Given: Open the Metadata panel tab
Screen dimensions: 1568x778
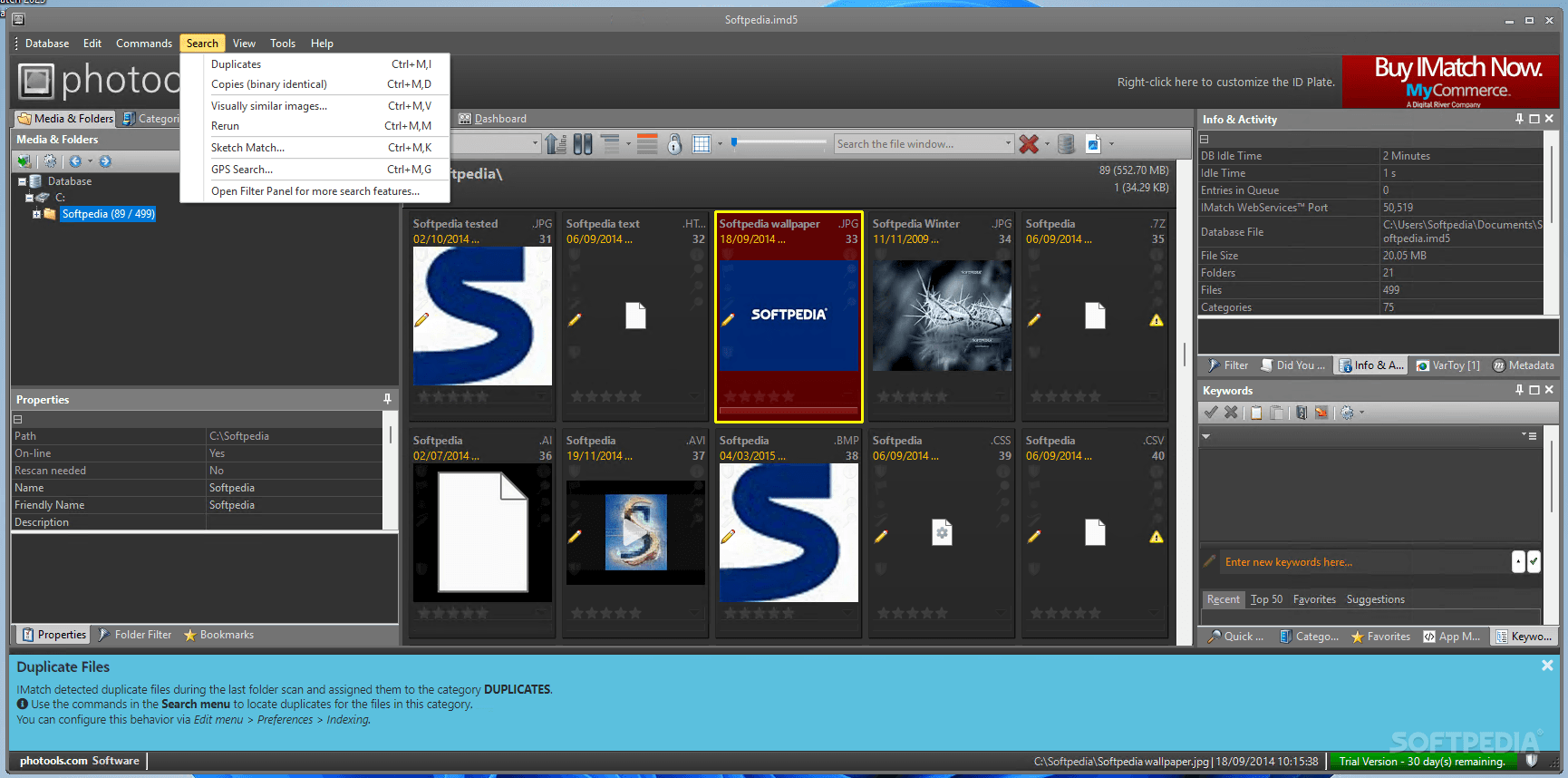Looking at the screenshot, I should click(1523, 365).
